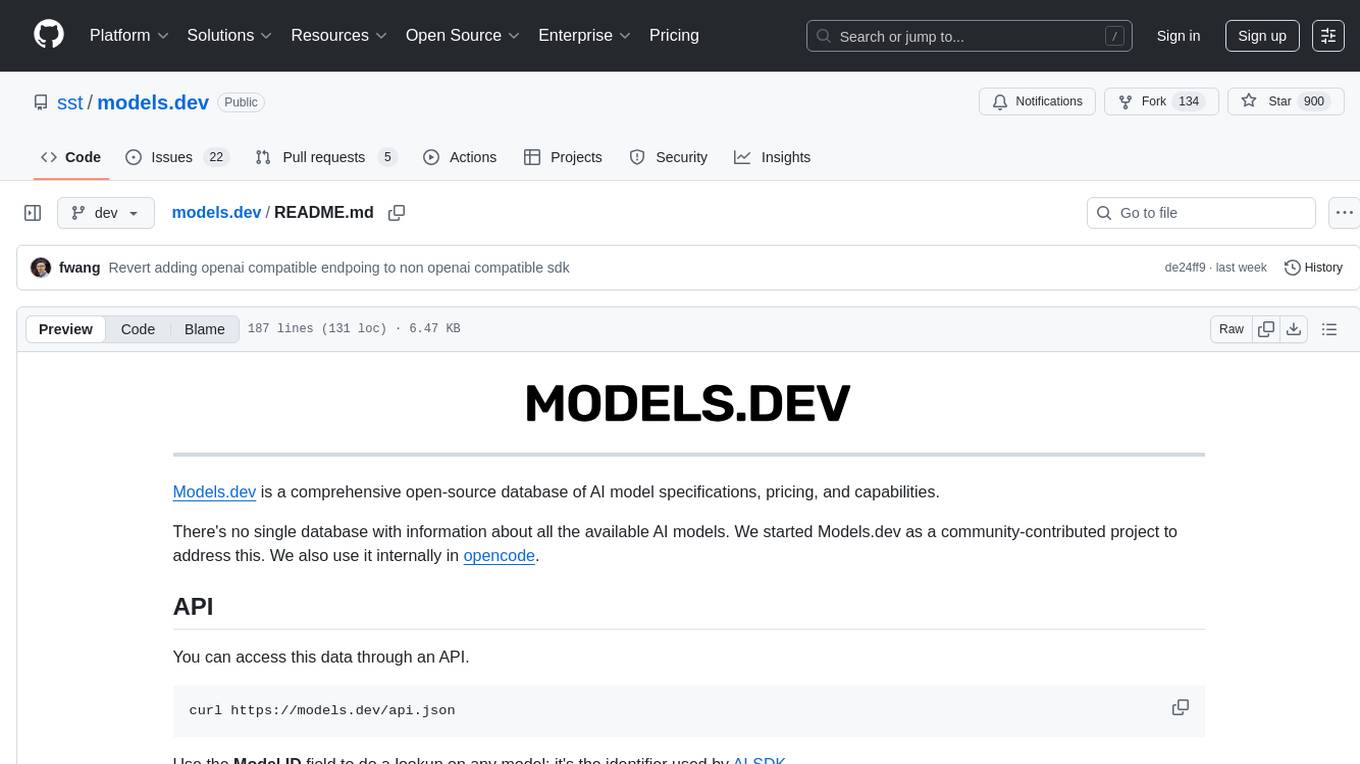Viewport: 1360px width, 764px height.
Task: Click the MODELS.DEV title heading
Action: tap(688, 404)
